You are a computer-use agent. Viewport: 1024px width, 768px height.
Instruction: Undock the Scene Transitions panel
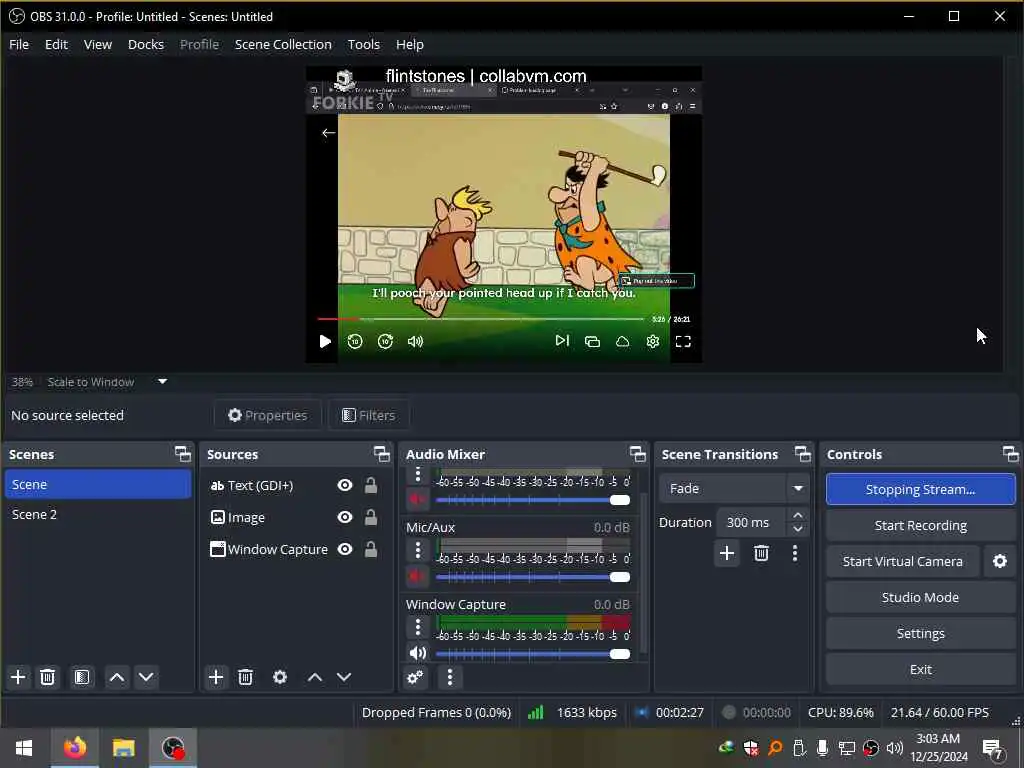803,454
